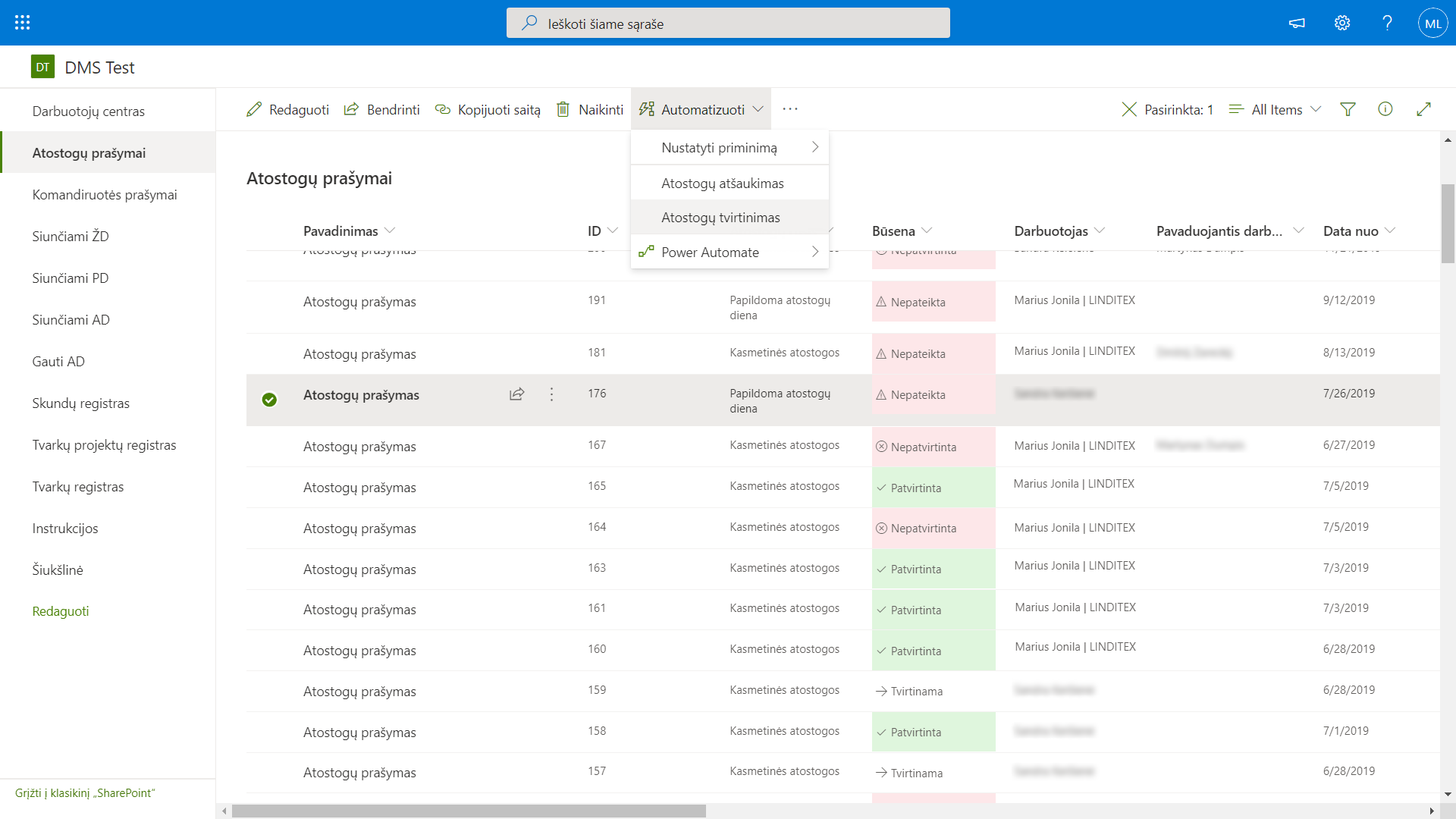Click the DT site logo tile

tap(42, 67)
